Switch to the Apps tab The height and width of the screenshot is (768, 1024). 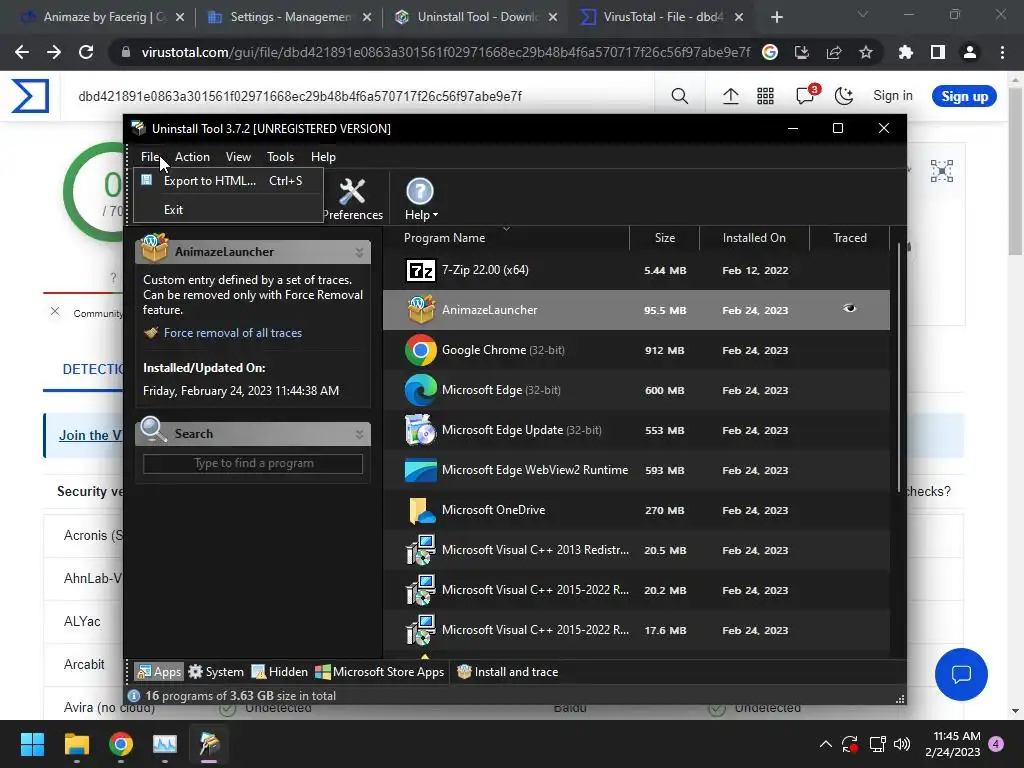click(x=159, y=672)
